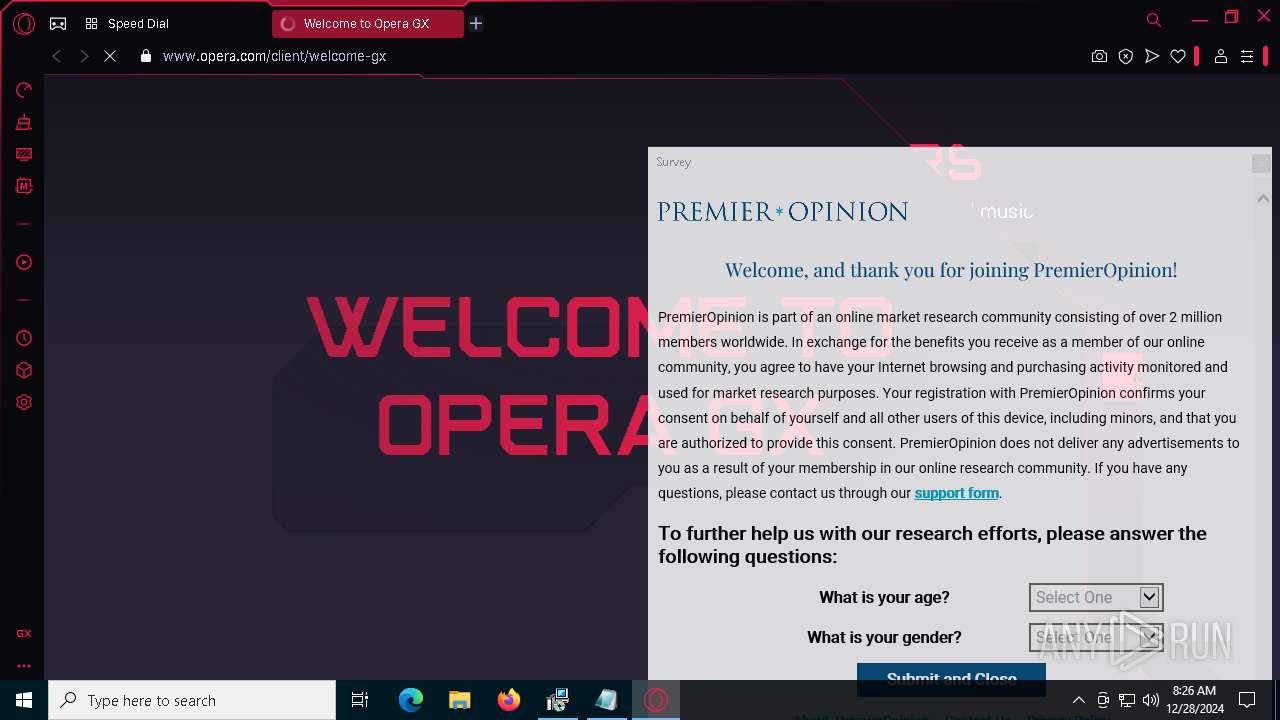Viewport: 1280px width, 720px height.
Task: Open the ad blocker shield icon
Action: coord(1126,57)
